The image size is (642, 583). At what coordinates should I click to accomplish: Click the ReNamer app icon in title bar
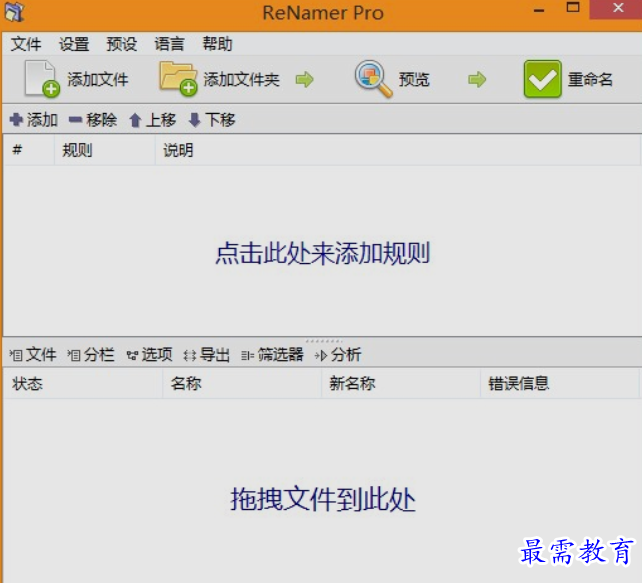coord(14,11)
